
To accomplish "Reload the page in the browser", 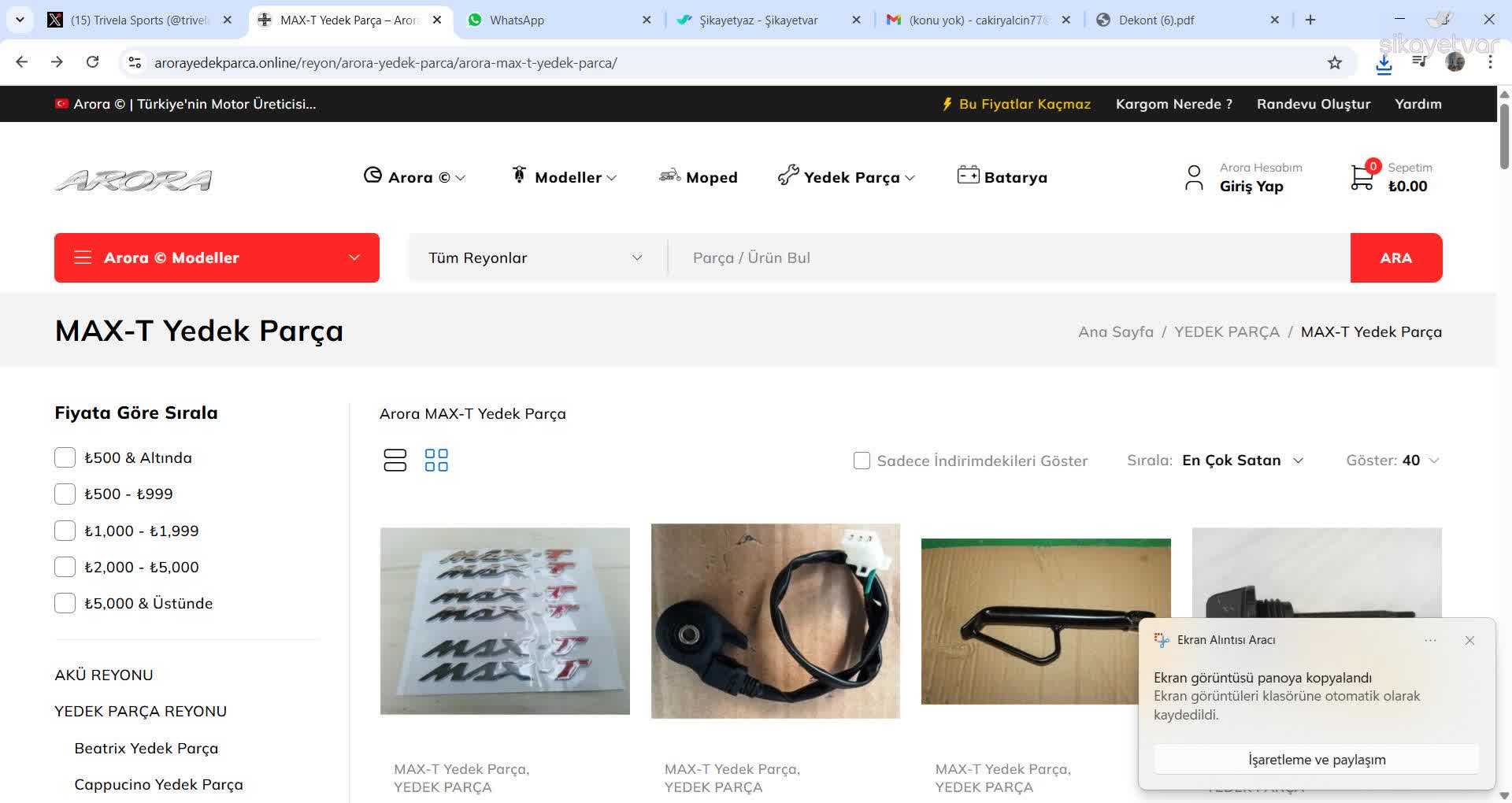I will tap(93, 62).
